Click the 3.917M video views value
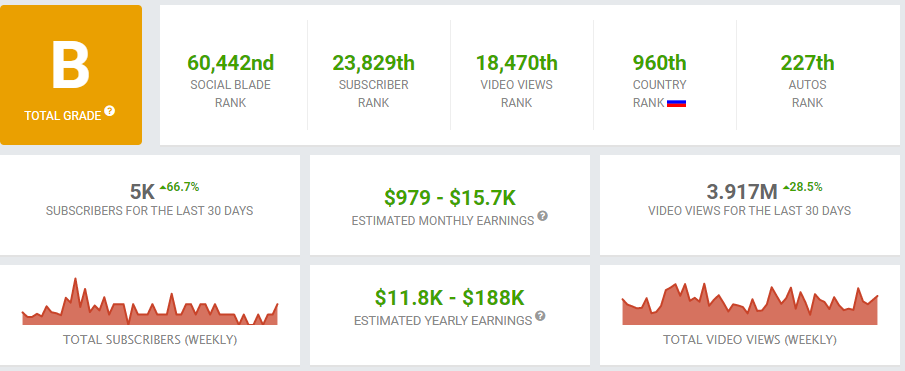This screenshot has height=371, width=905. click(x=743, y=192)
